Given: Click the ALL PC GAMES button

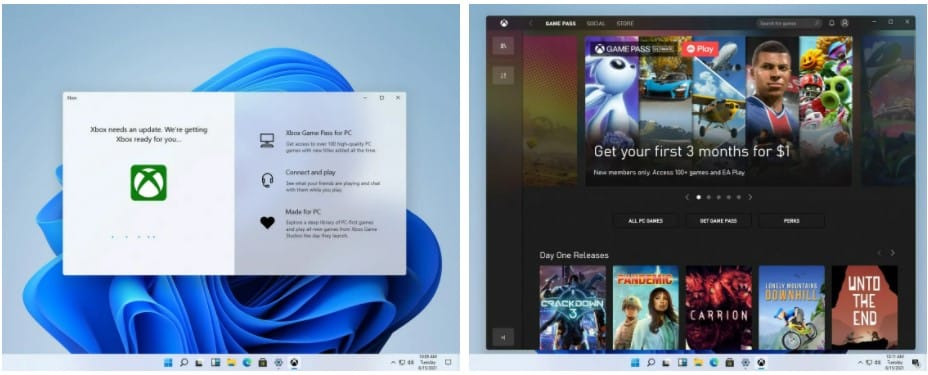Looking at the screenshot, I should [645, 221].
